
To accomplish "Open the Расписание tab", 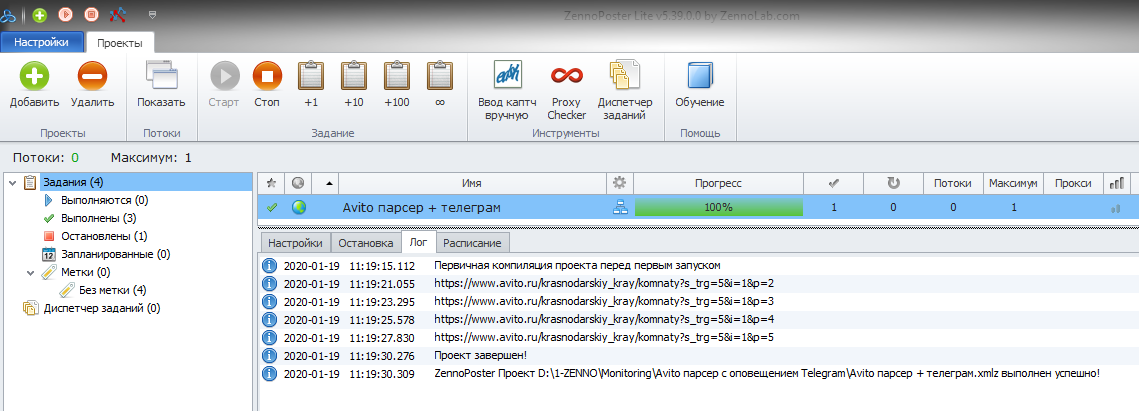I will click(473, 243).
